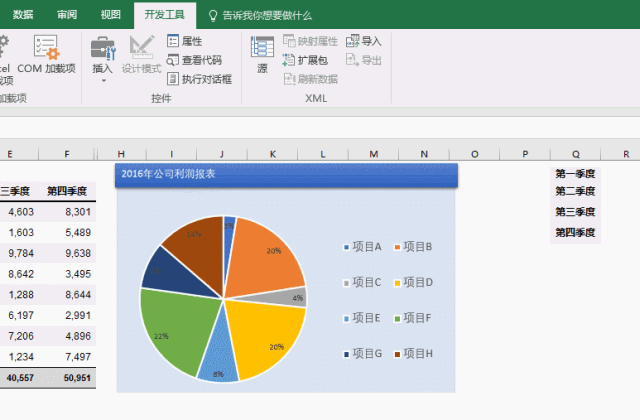Open the XML 源 source pane

(x=262, y=54)
